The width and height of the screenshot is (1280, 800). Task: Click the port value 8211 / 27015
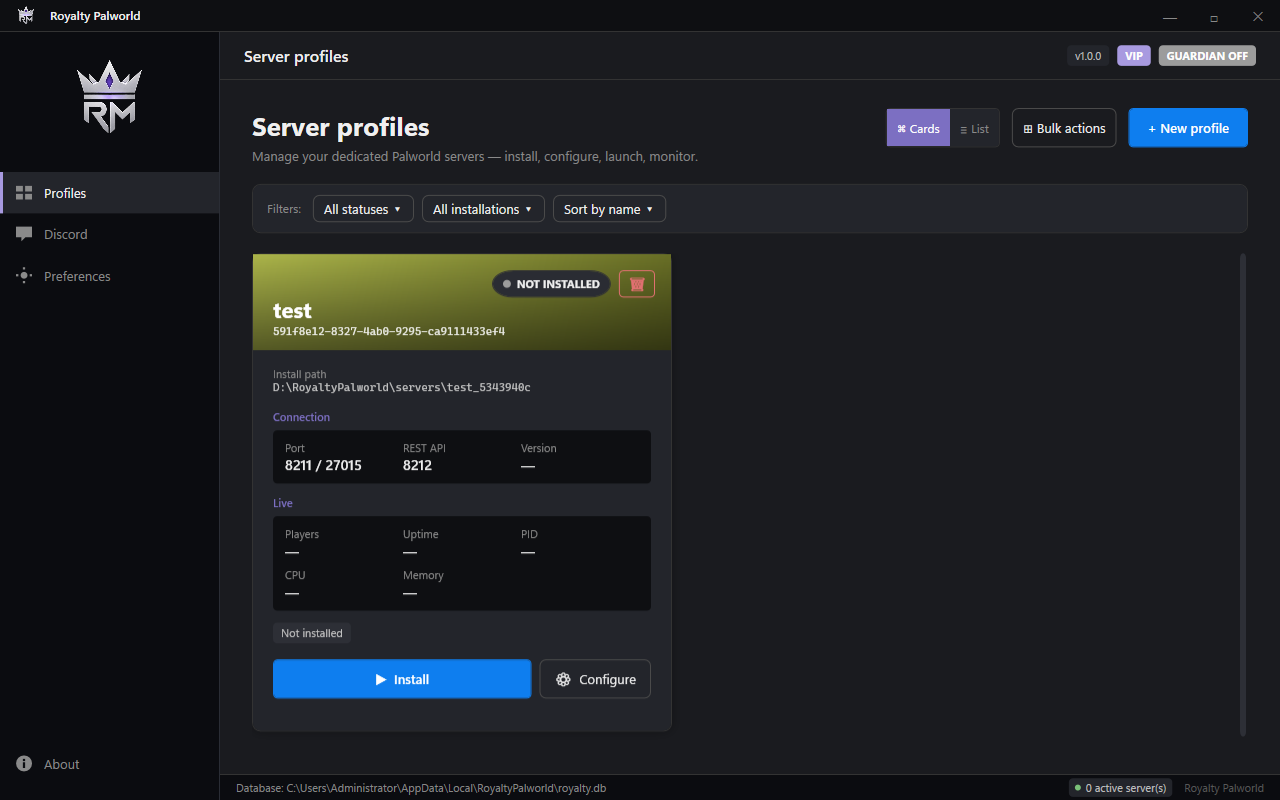point(323,465)
